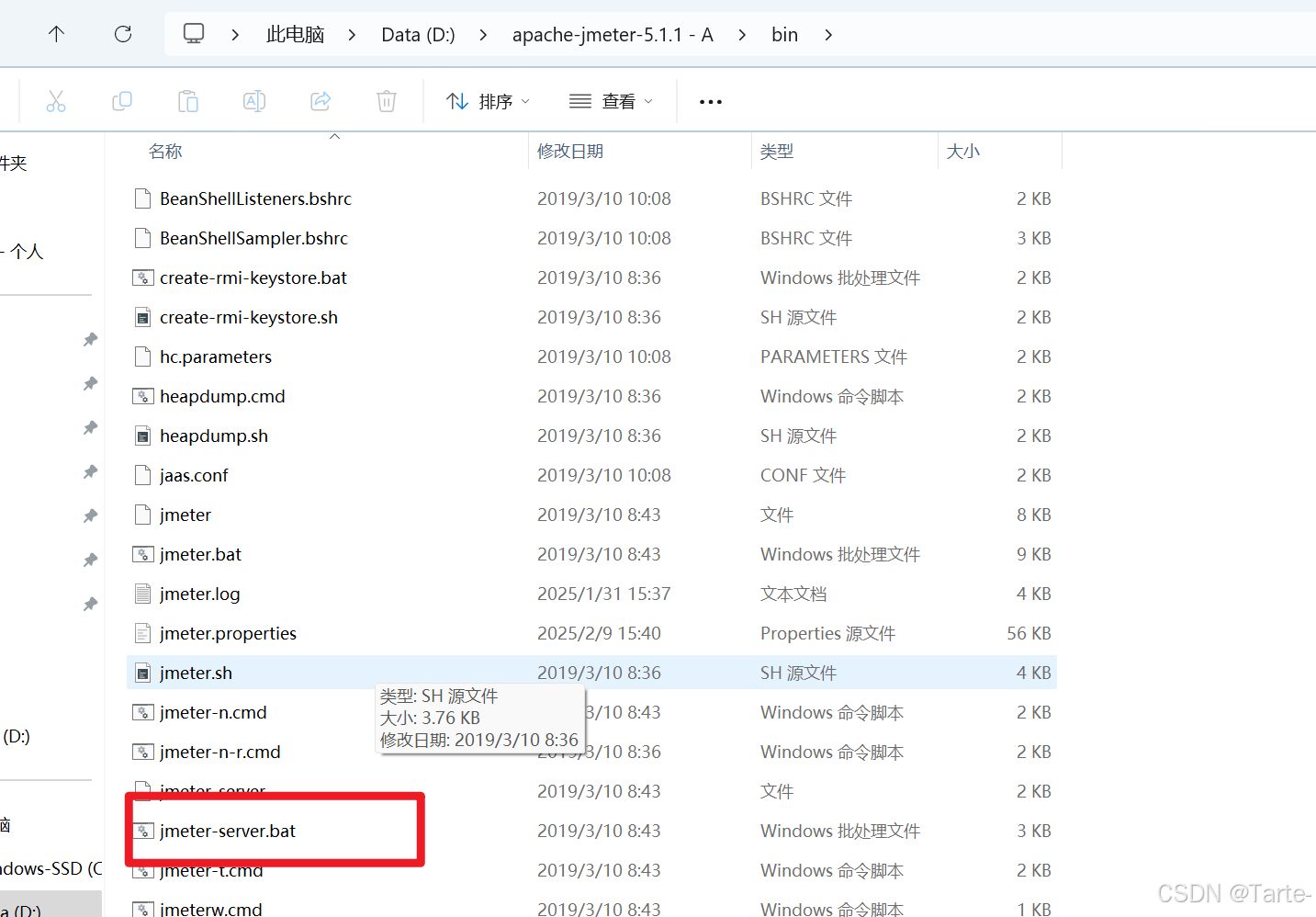
Task: Click the Cut scissors icon
Action: (56, 101)
